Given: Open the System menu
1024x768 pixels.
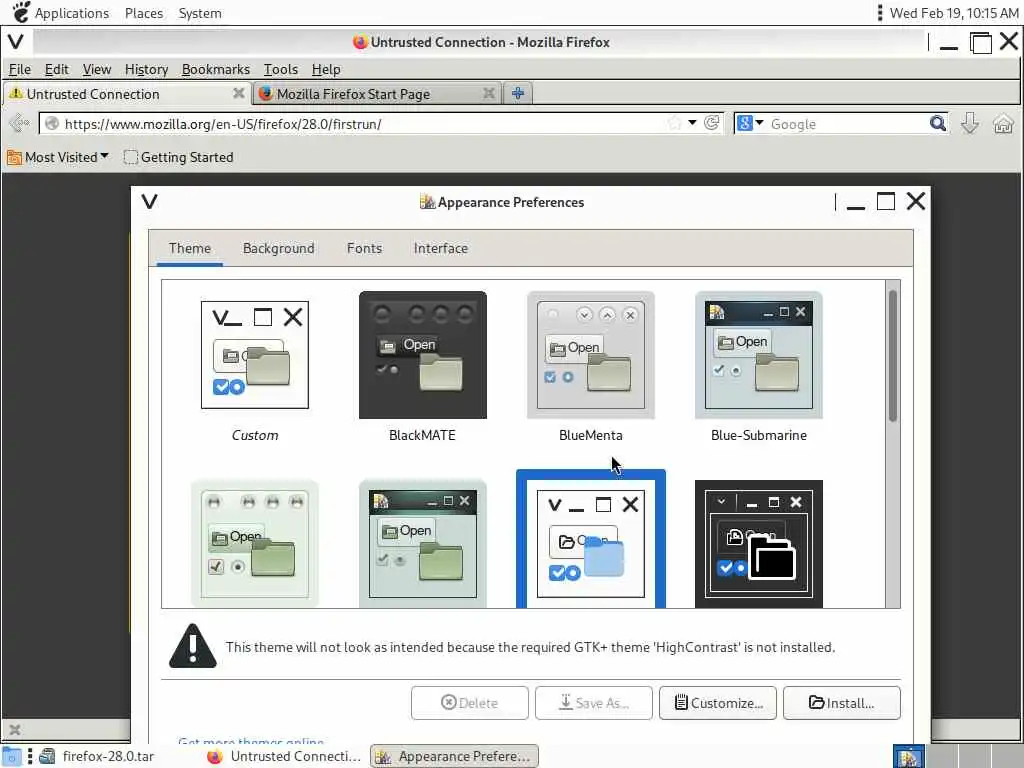Looking at the screenshot, I should click(200, 13).
